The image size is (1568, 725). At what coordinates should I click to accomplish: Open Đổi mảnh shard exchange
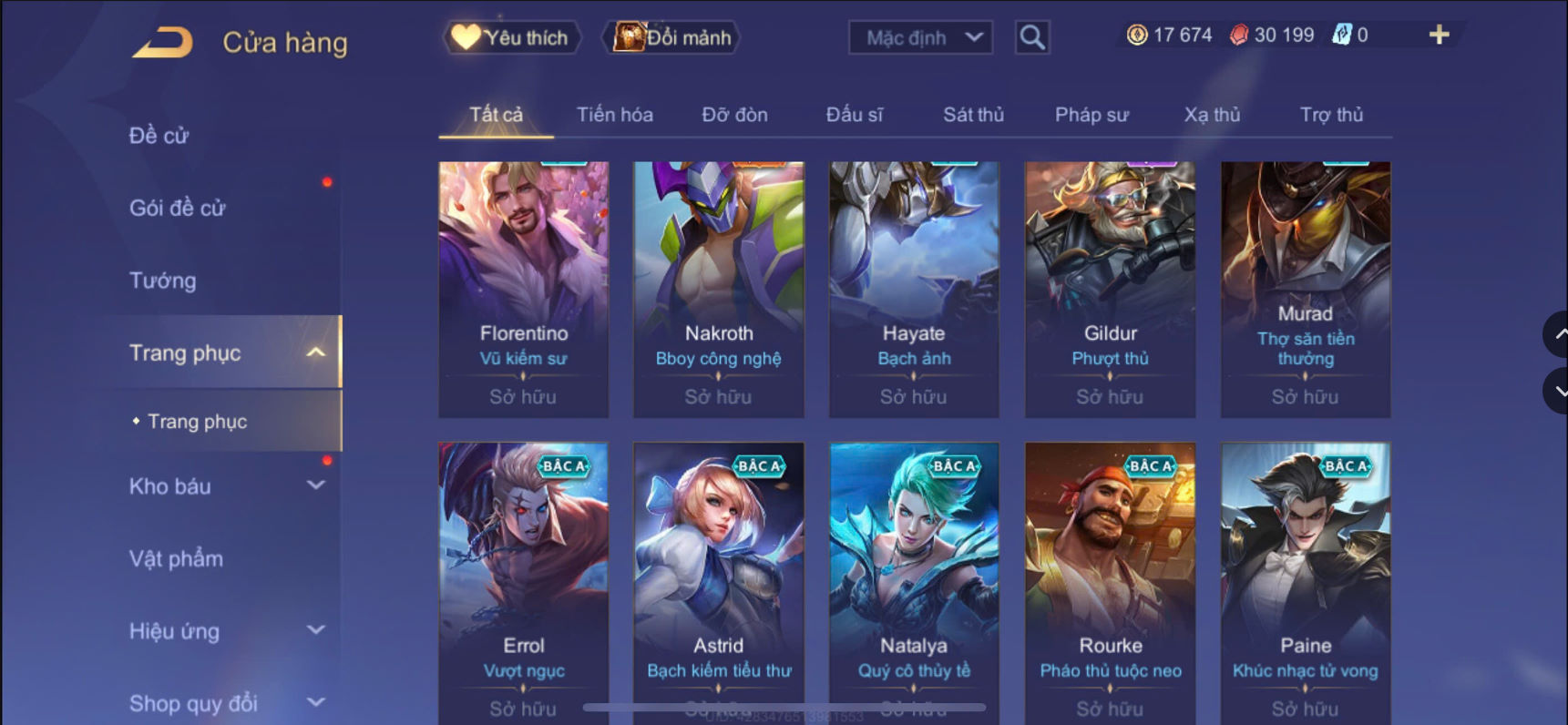click(671, 37)
